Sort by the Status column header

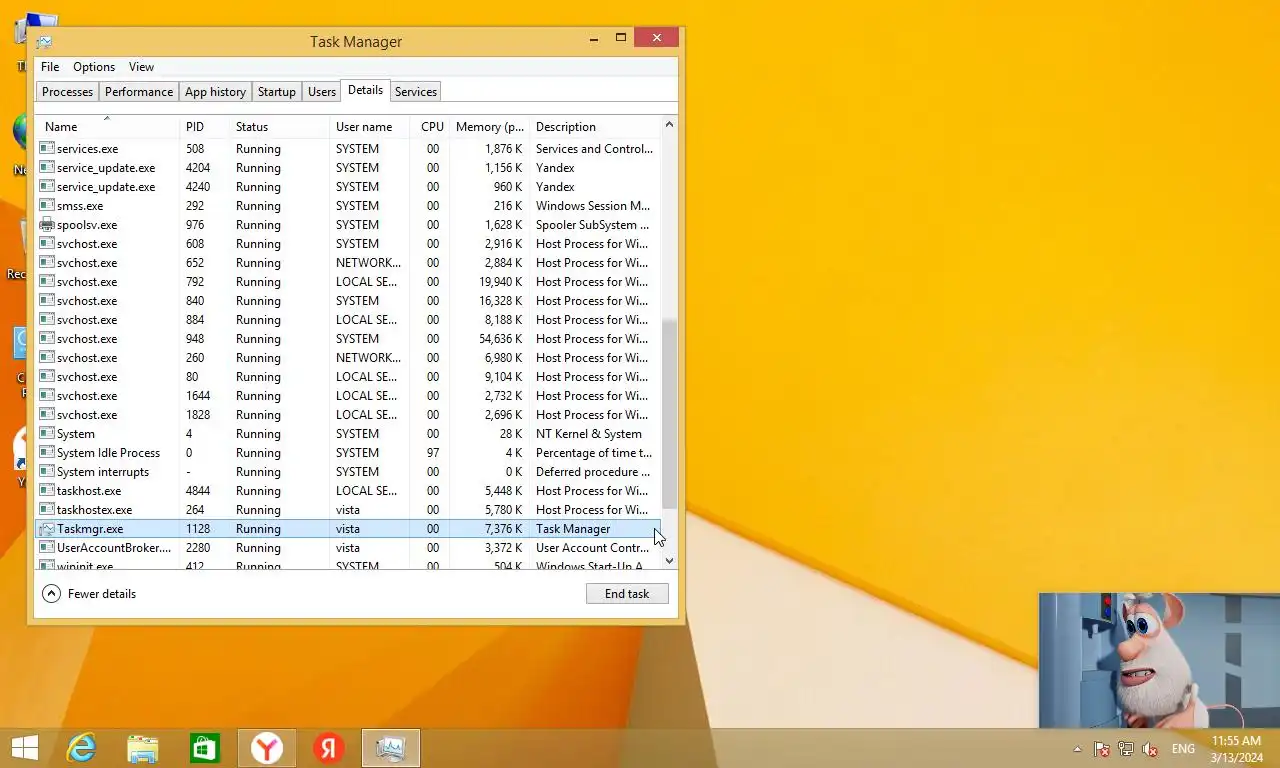[x=279, y=127]
